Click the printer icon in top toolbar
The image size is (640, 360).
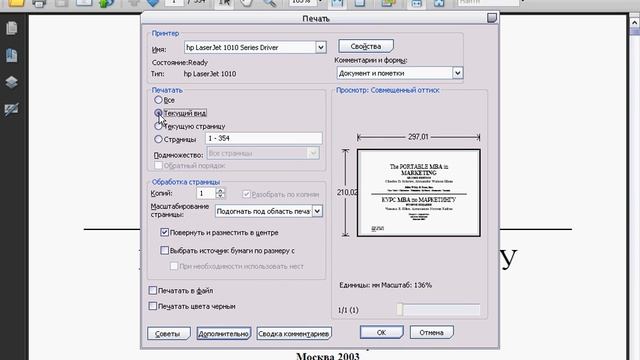(39, 4)
